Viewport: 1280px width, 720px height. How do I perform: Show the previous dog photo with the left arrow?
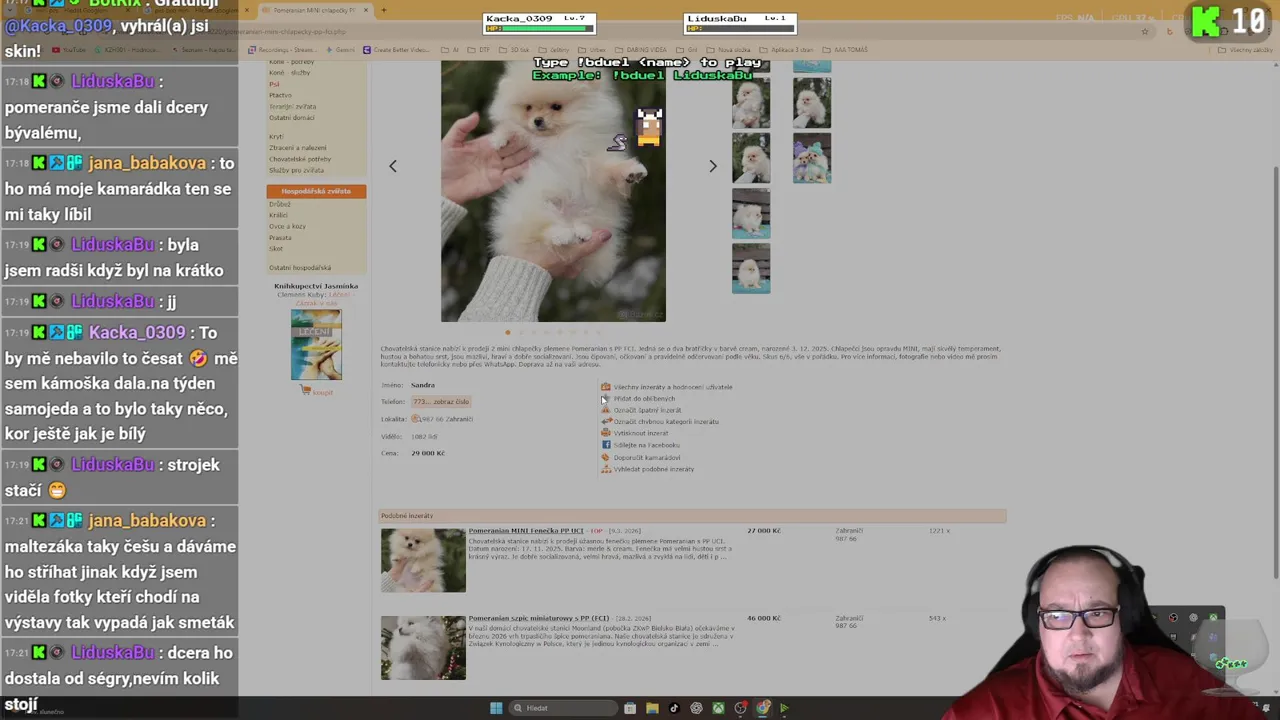[x=393, y=166]
